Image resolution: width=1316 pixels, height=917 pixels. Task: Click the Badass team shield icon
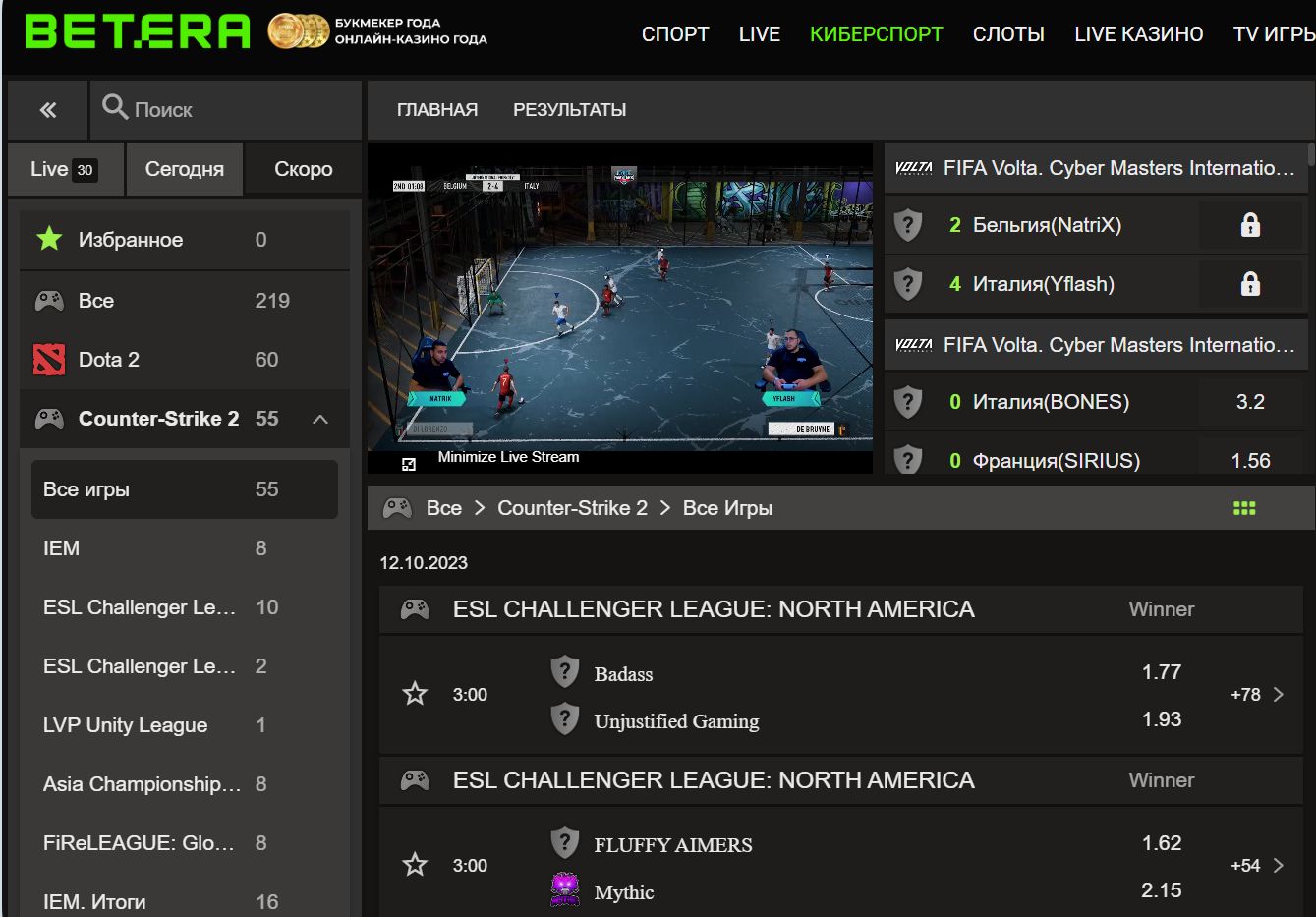tap(564, 671)
